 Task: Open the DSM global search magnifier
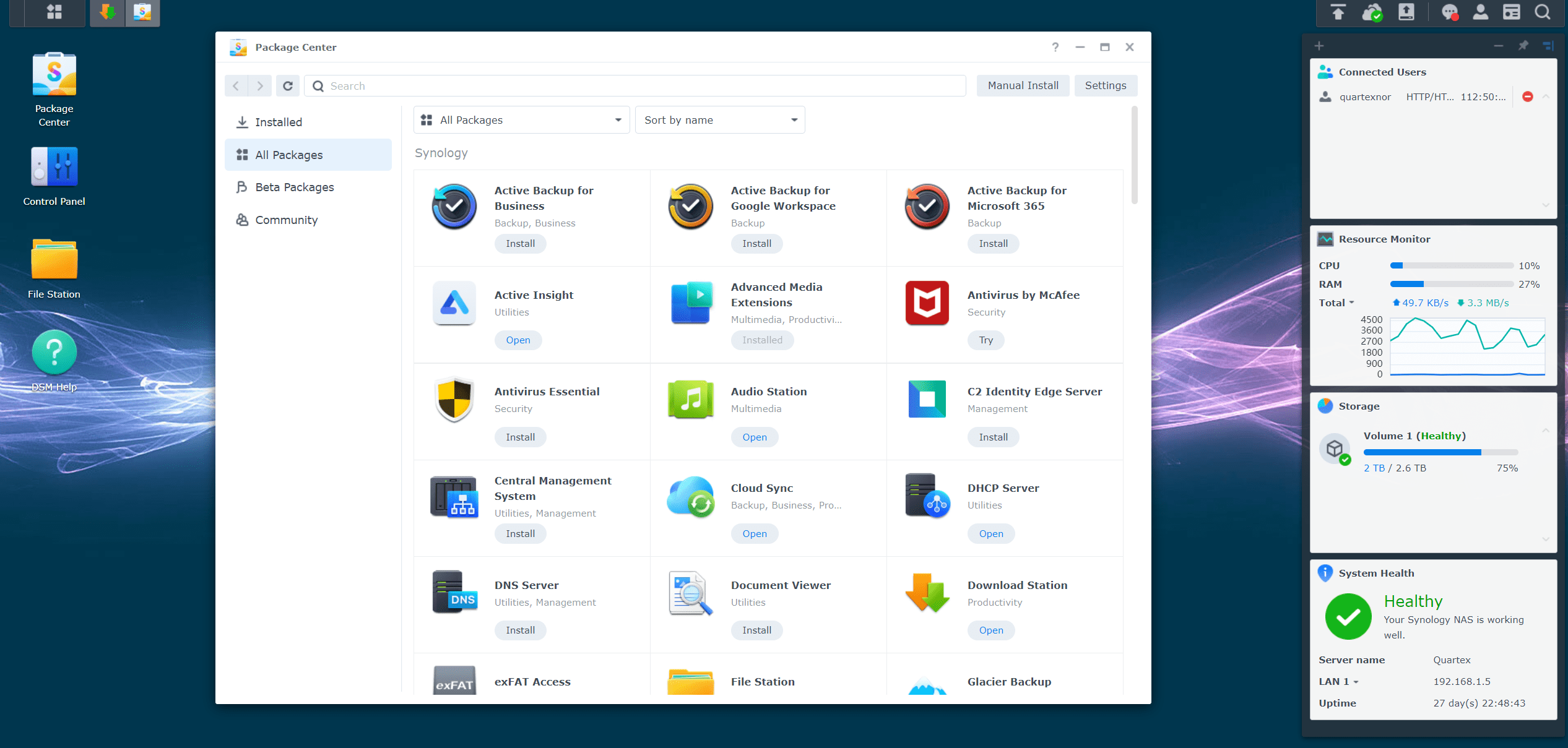click(x=1543, y=12)
